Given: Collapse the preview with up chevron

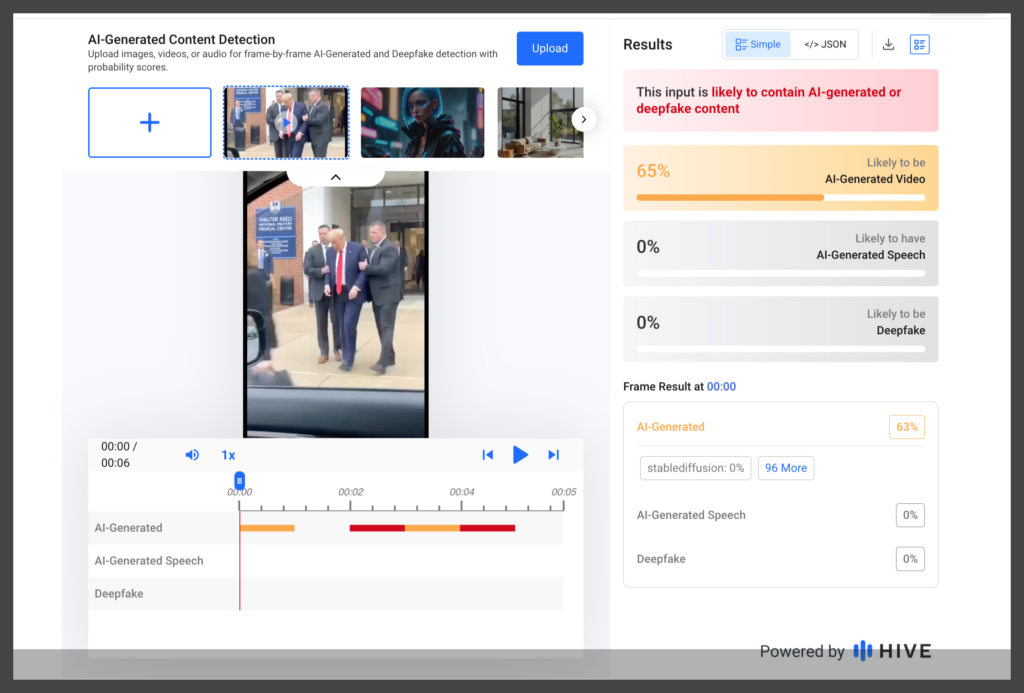Looking at the screenshot, I should (x=336, y=177).
